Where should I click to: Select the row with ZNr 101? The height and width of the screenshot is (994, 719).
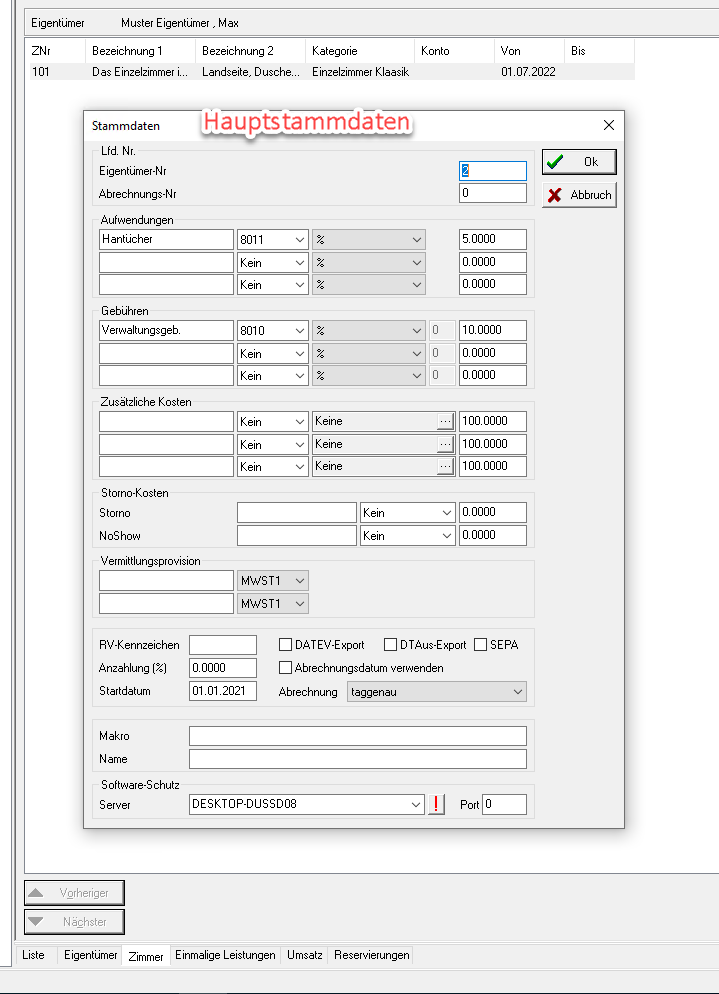(330, 72)
